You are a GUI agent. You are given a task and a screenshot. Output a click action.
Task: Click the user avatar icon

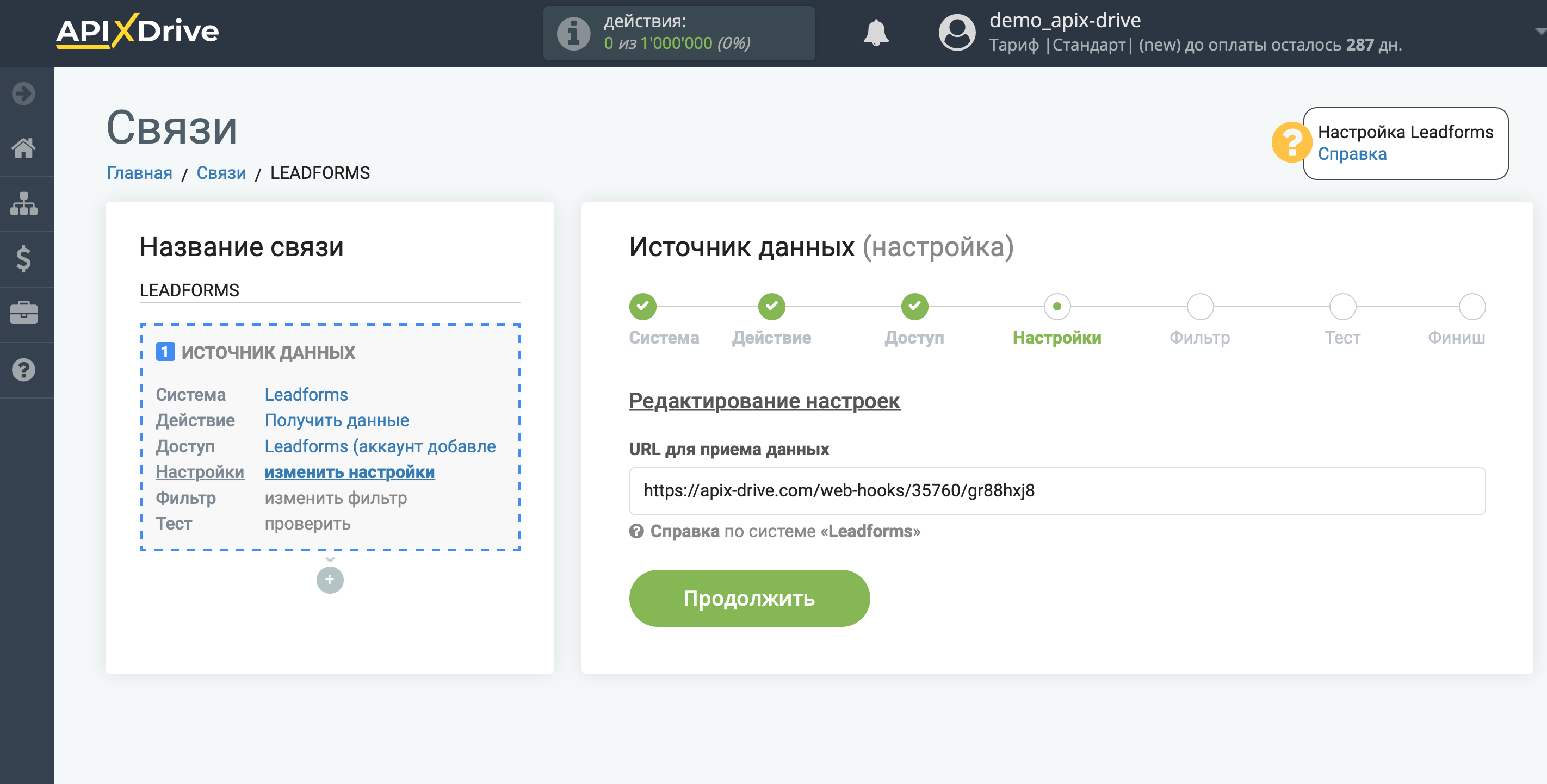[957, 33]
